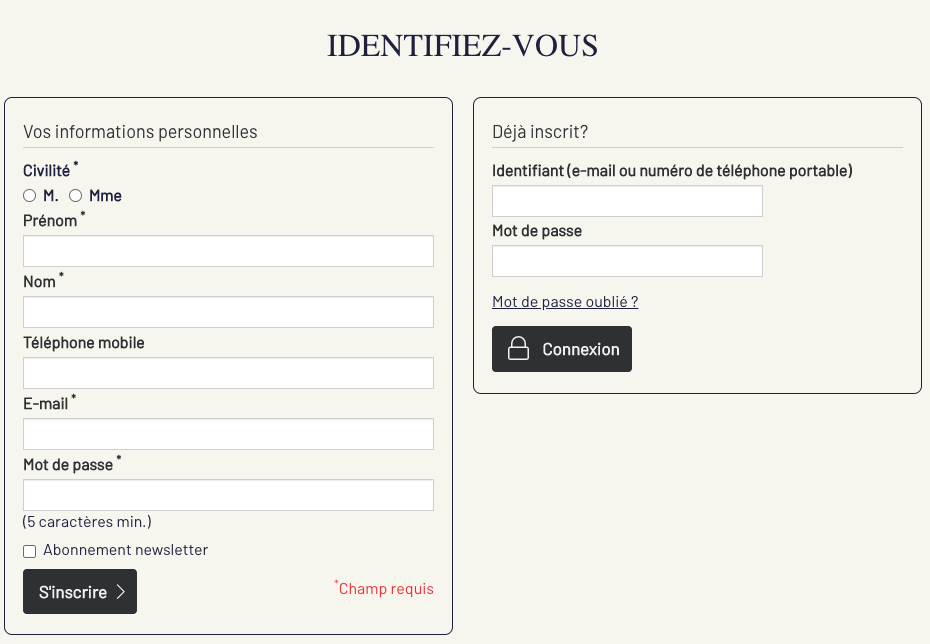Image resolution: width=930 pixels, height=644 pixels.
Task: Click the Vos informations personnelles heading
Action: 140,132
